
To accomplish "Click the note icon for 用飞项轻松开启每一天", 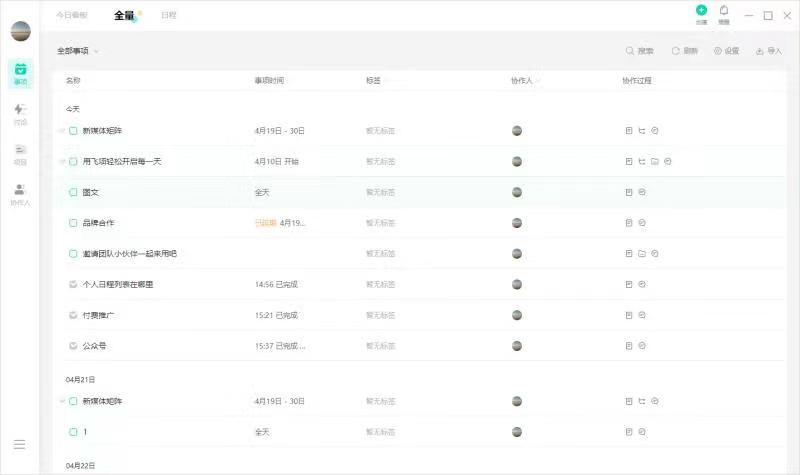I will [629, 161].
